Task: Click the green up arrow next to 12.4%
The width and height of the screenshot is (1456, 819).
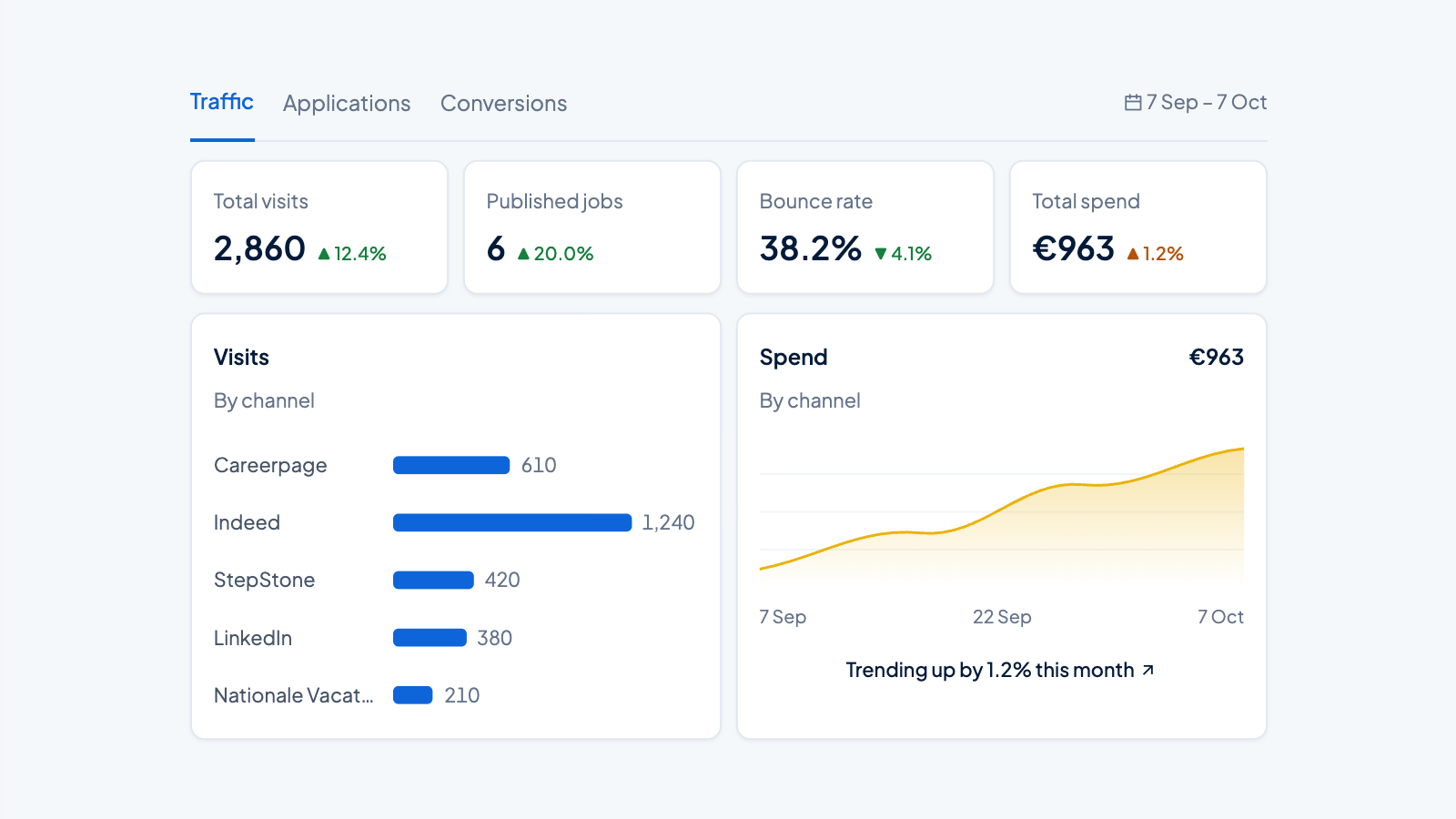Action: (x=324, y=254)
